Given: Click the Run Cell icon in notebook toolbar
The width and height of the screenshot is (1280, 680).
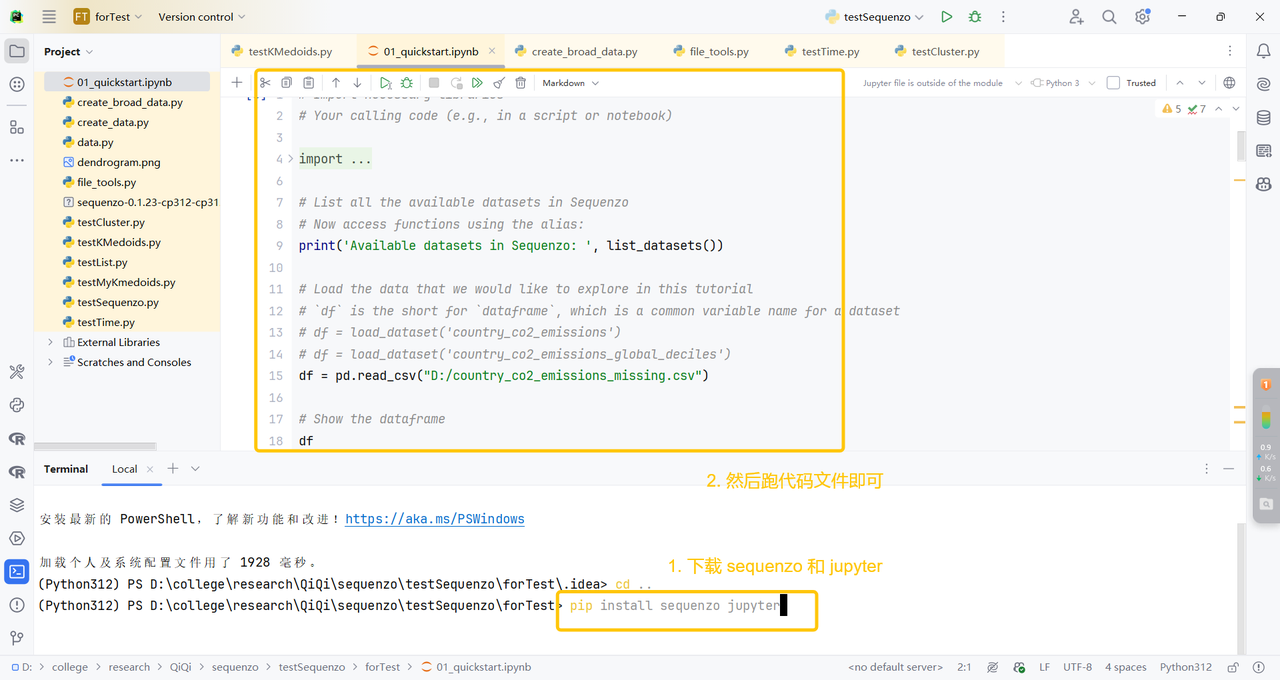Looking at the screenshot, I should [385, 83].
